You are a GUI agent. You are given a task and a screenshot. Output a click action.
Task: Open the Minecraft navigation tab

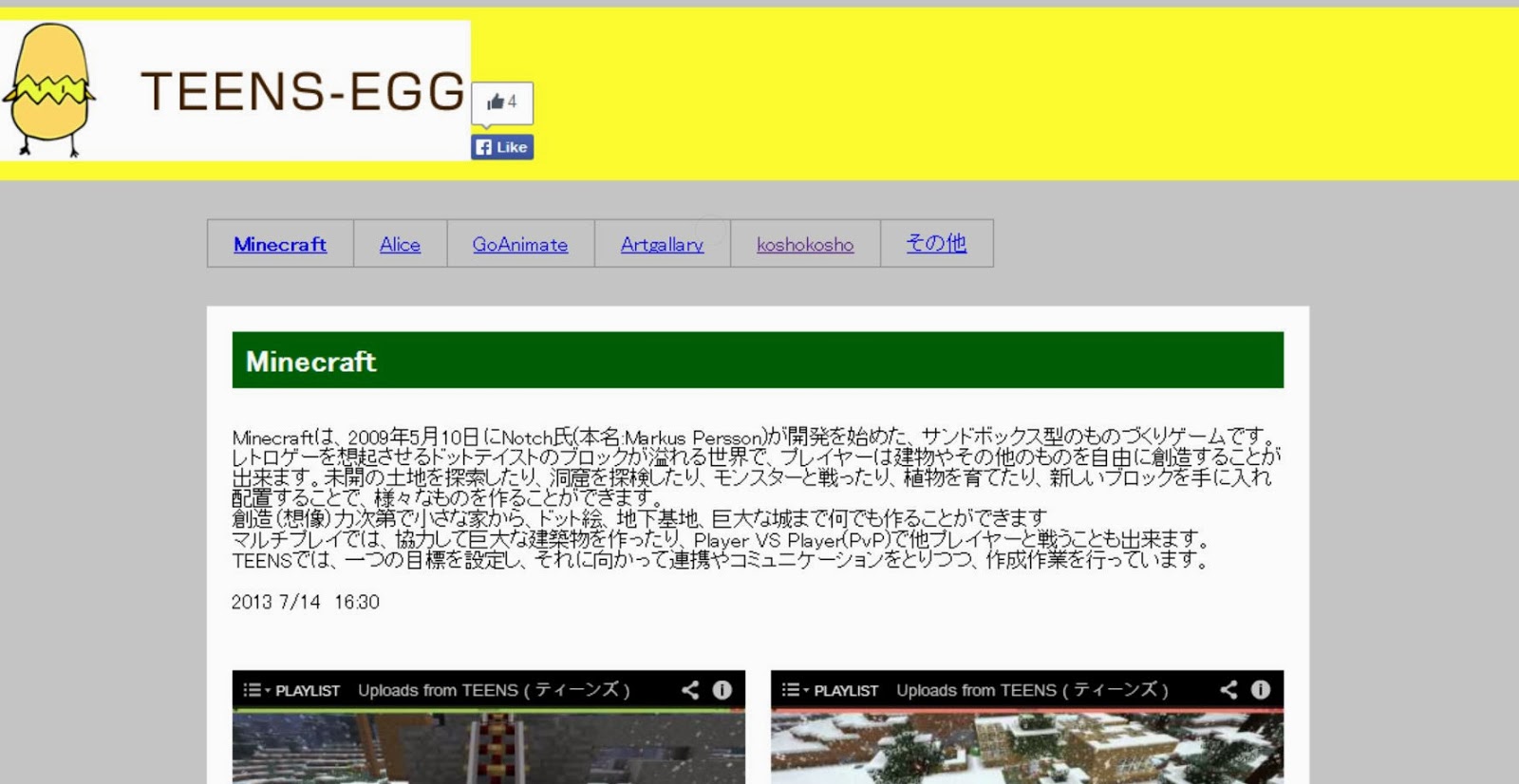280,244
